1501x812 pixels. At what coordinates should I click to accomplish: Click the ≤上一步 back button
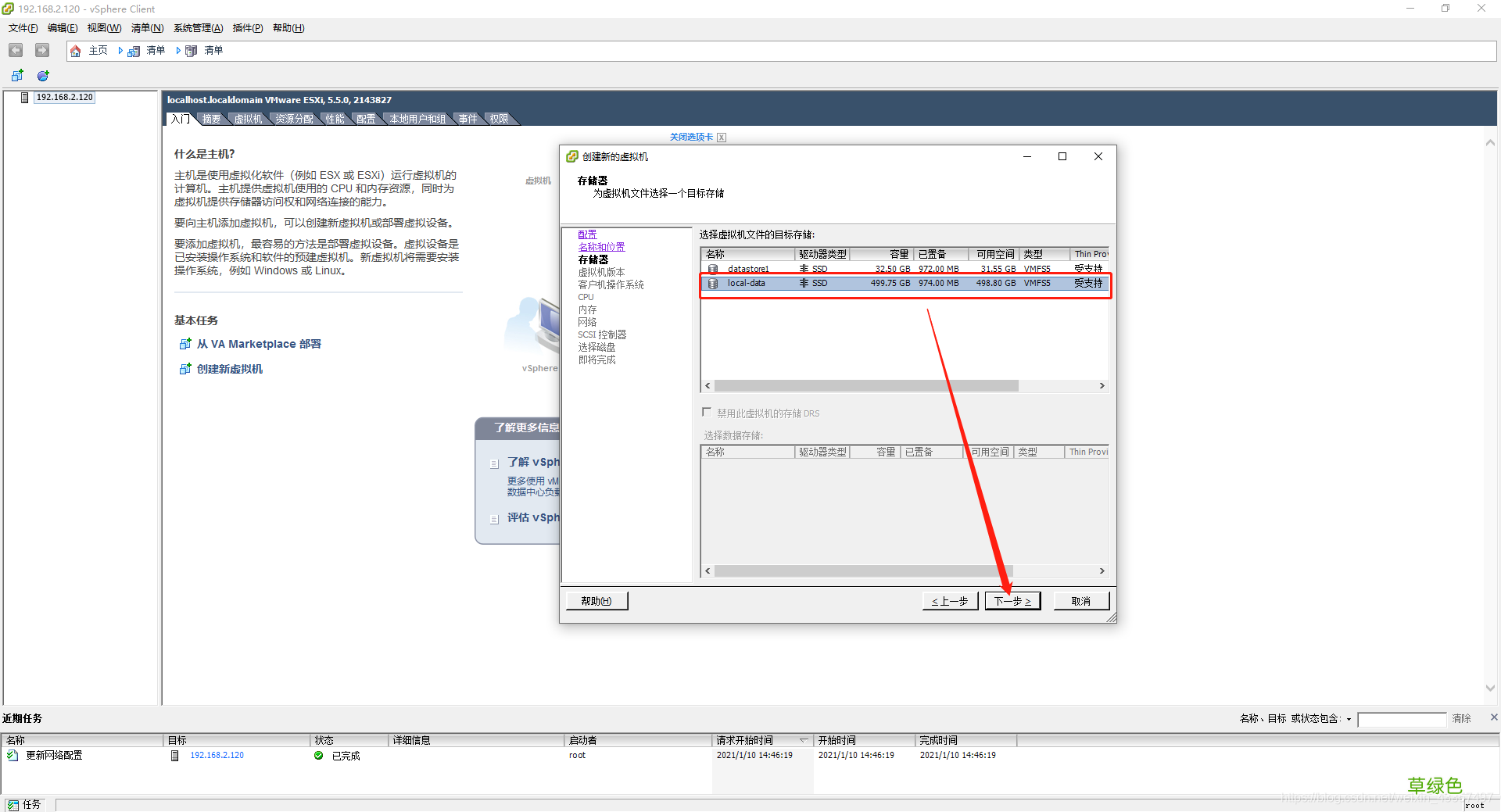950,601
